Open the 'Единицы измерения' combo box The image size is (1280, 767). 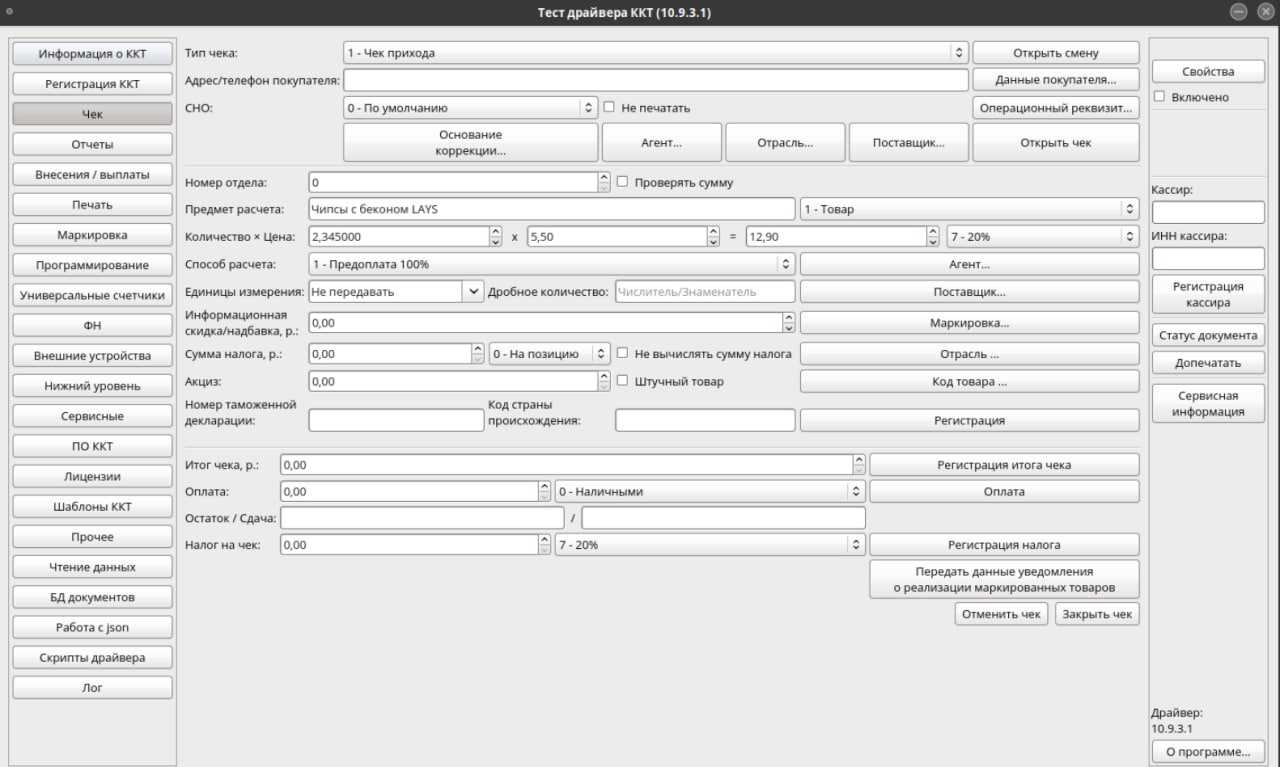[x=396, y=292]
